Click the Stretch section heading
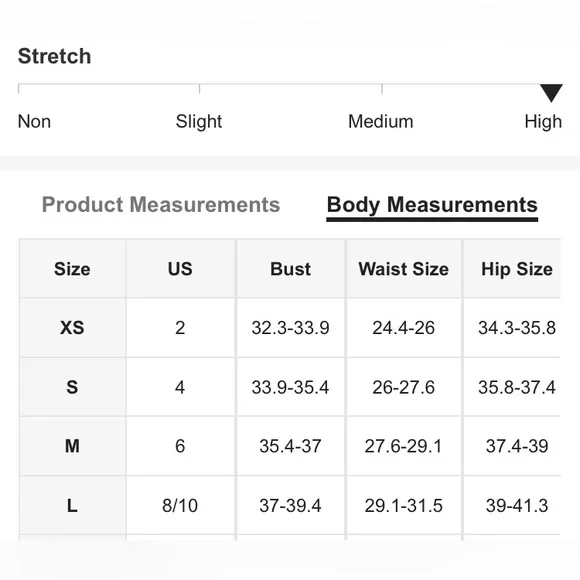The image size is (580, 580). [x=54, y=56]
